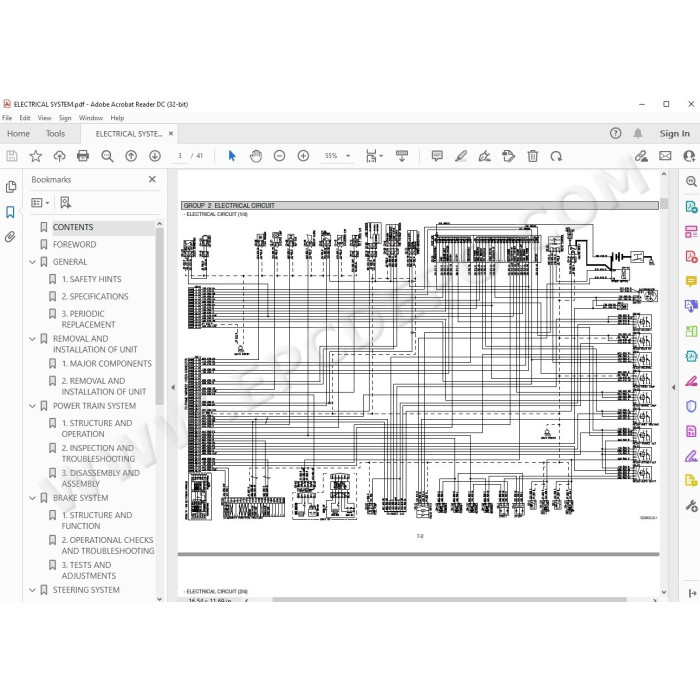Click the Sign In button
The width and height of the screenshot is (700, 700).
coord(675,133)
